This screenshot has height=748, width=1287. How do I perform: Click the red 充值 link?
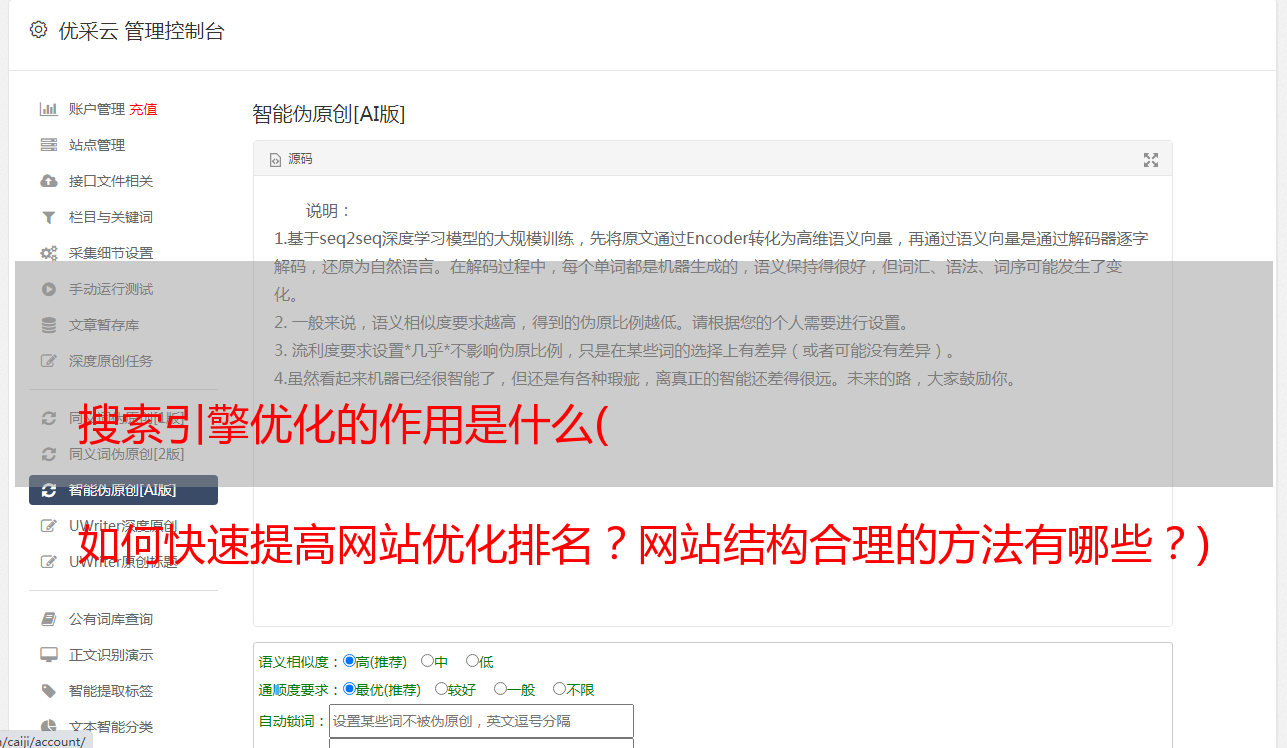coord(143,109)
